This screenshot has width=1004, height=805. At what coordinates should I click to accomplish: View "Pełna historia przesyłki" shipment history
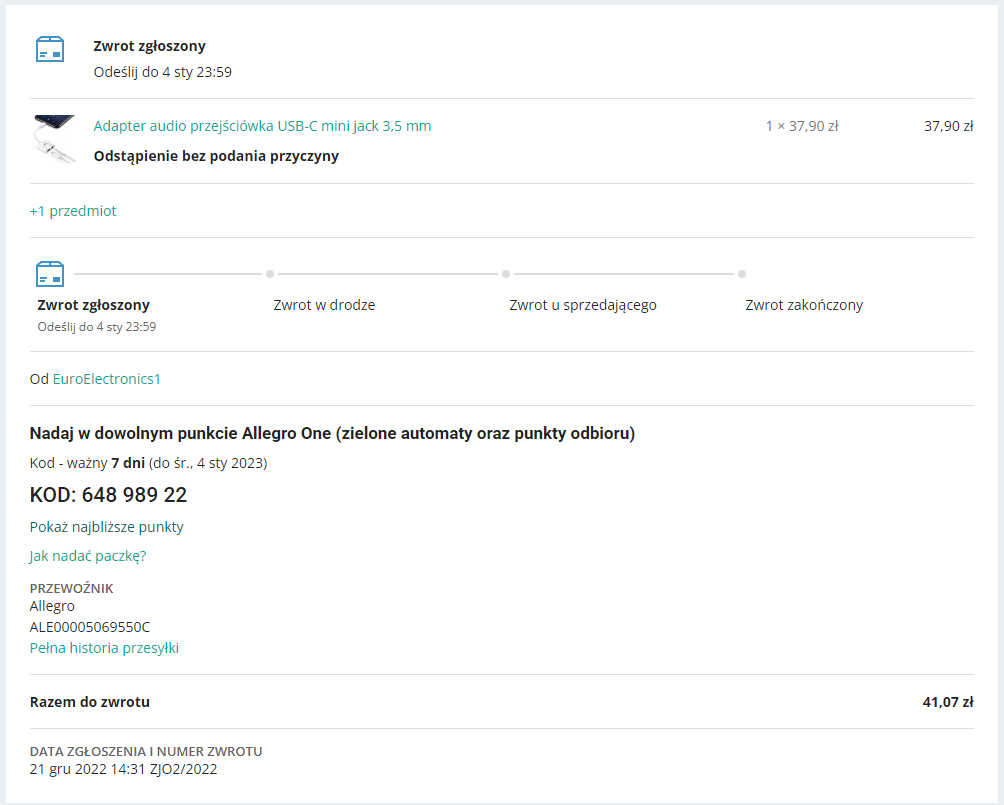pos(103,648)
